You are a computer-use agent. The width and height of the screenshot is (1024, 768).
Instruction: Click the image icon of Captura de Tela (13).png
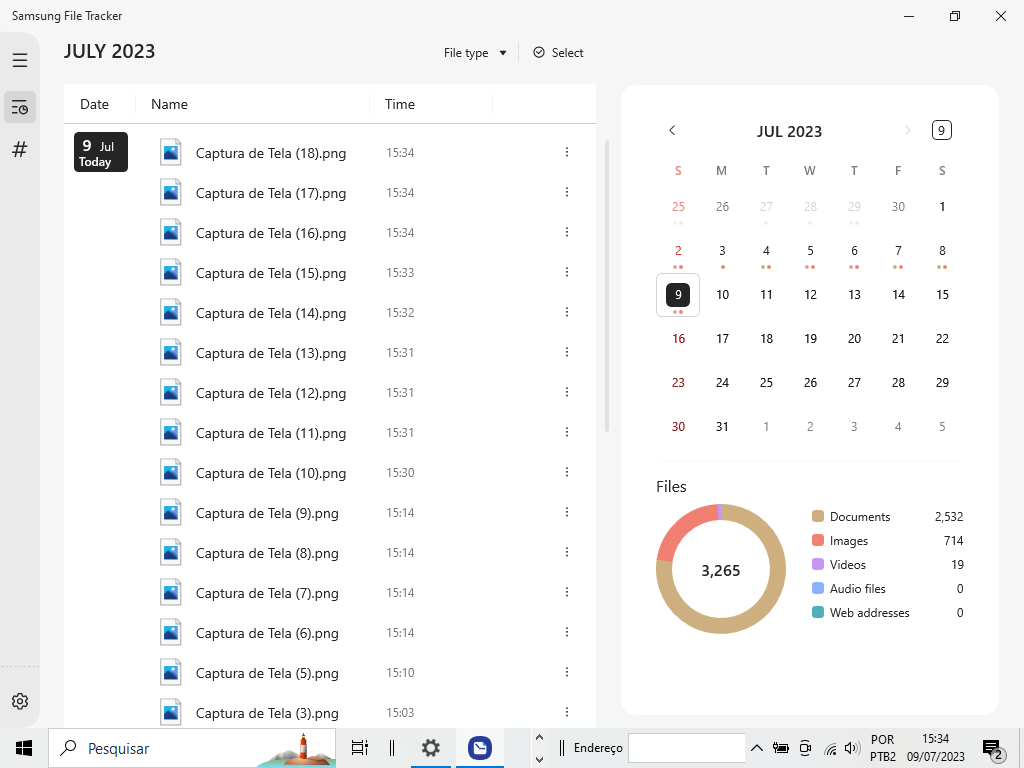[x=171, y=353]
